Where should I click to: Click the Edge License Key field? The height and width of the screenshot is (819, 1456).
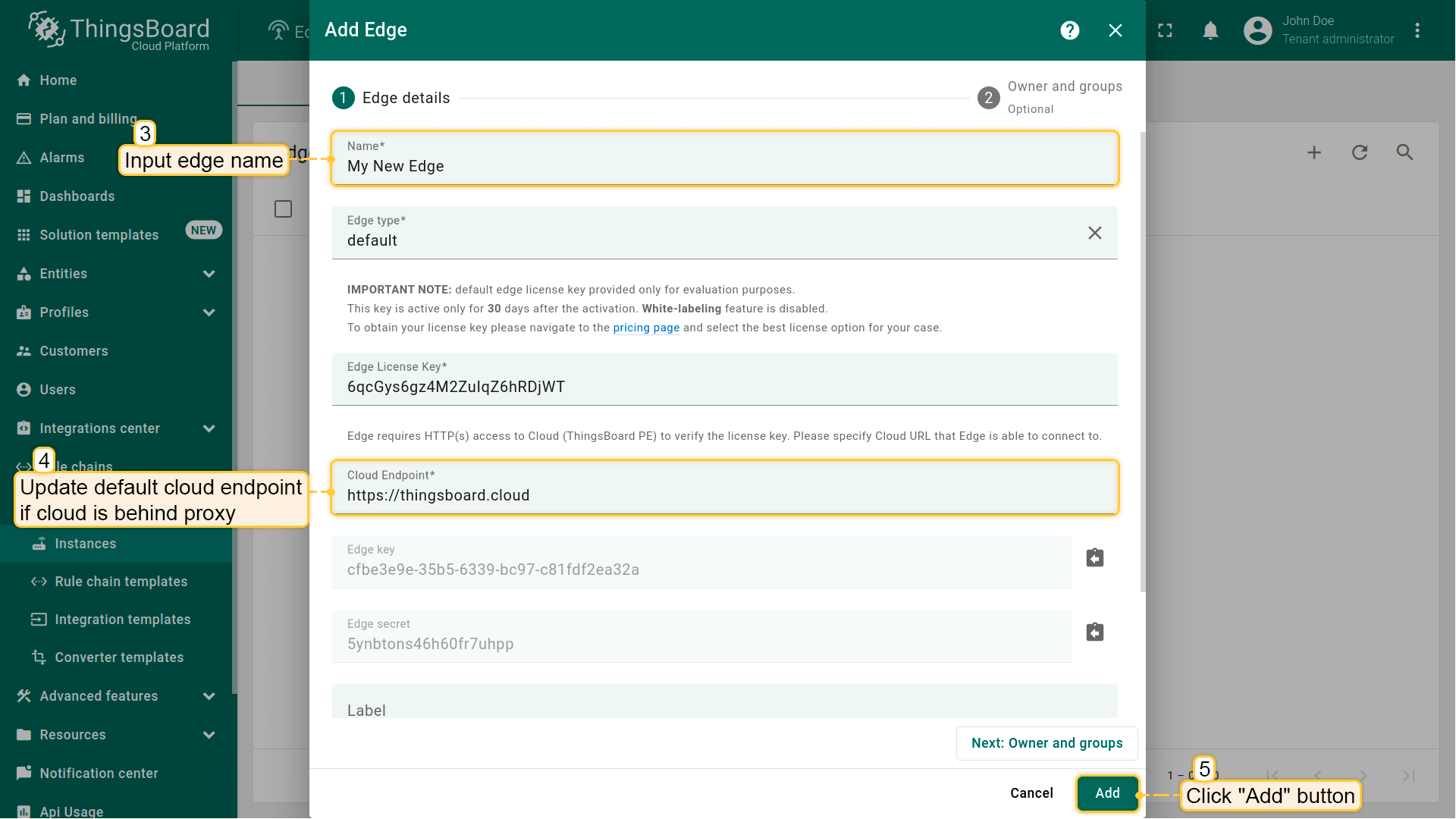(725, 379)
